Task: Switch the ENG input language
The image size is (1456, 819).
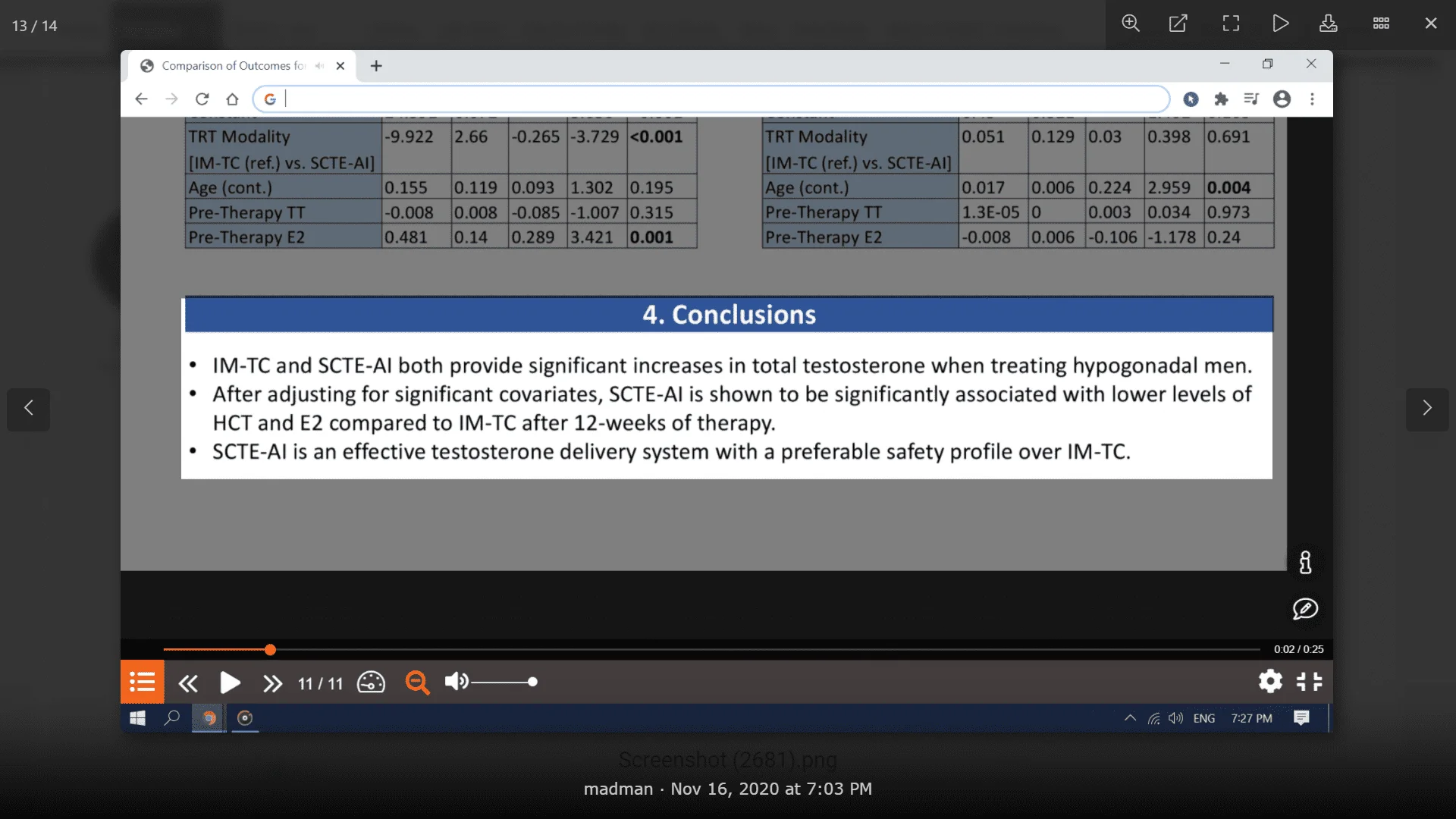Action: coord(1204,718)
